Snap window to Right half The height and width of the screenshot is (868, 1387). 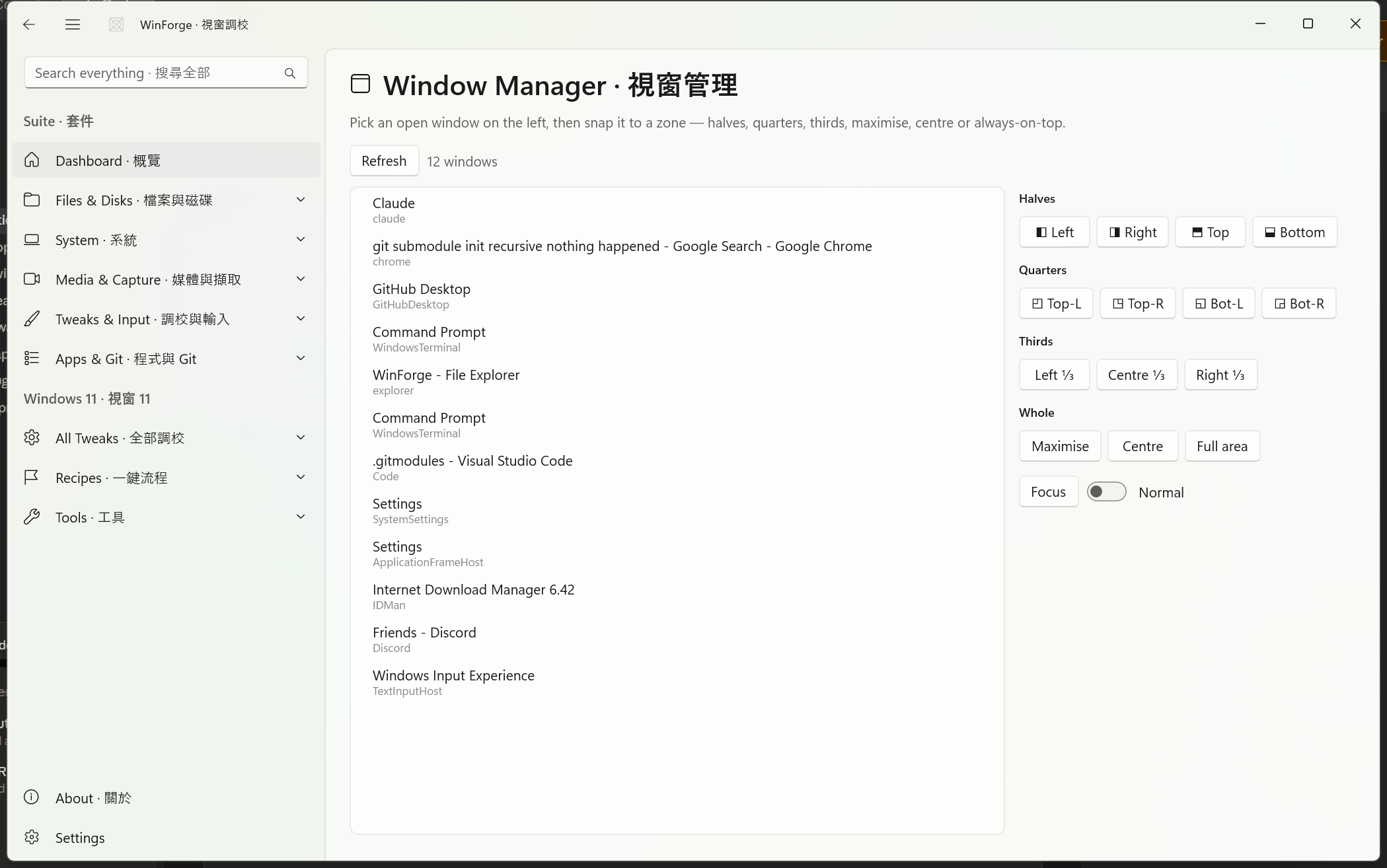pos(1132,232)
